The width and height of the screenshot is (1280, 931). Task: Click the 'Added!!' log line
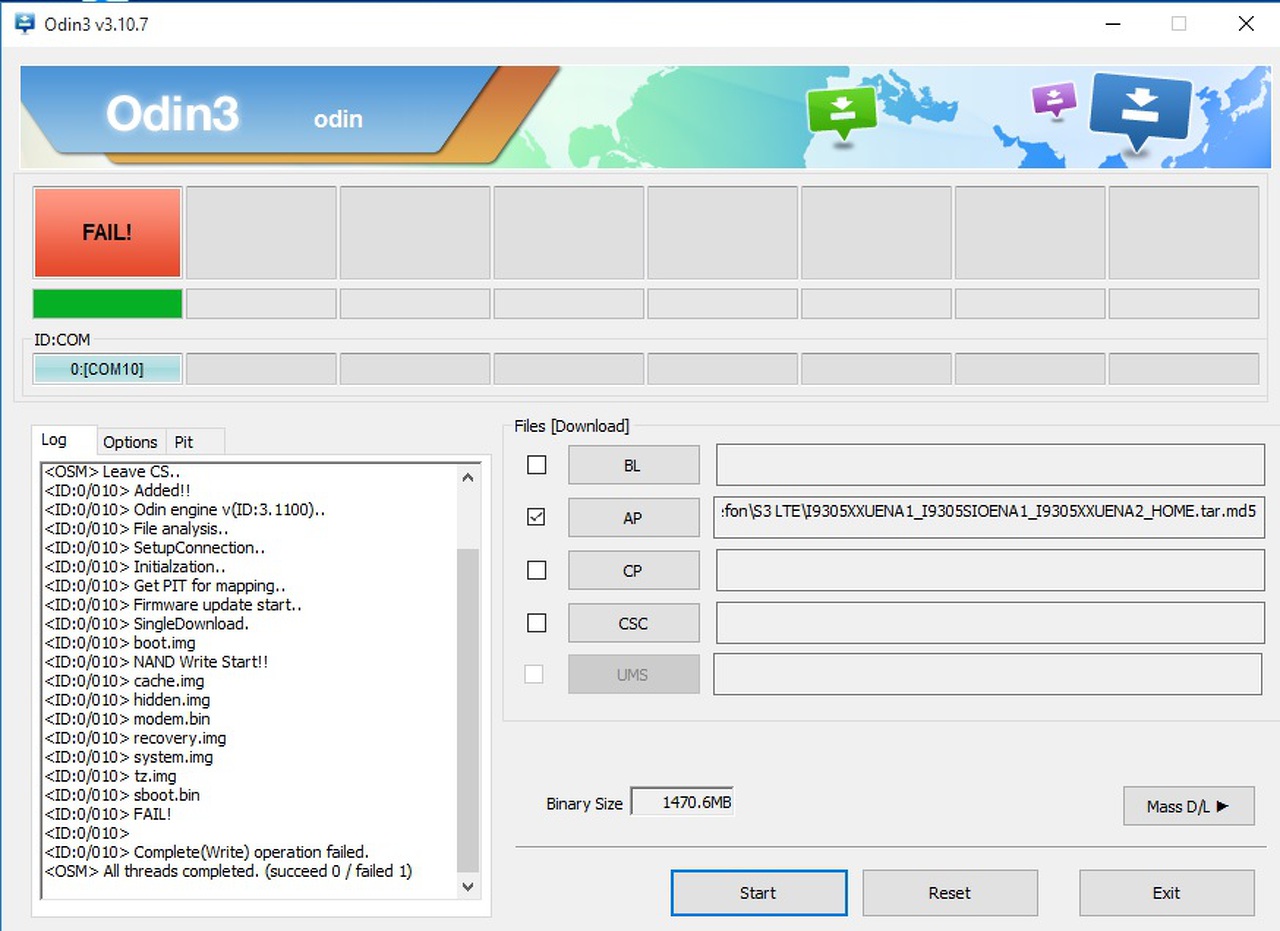click(x=117, y=491)
